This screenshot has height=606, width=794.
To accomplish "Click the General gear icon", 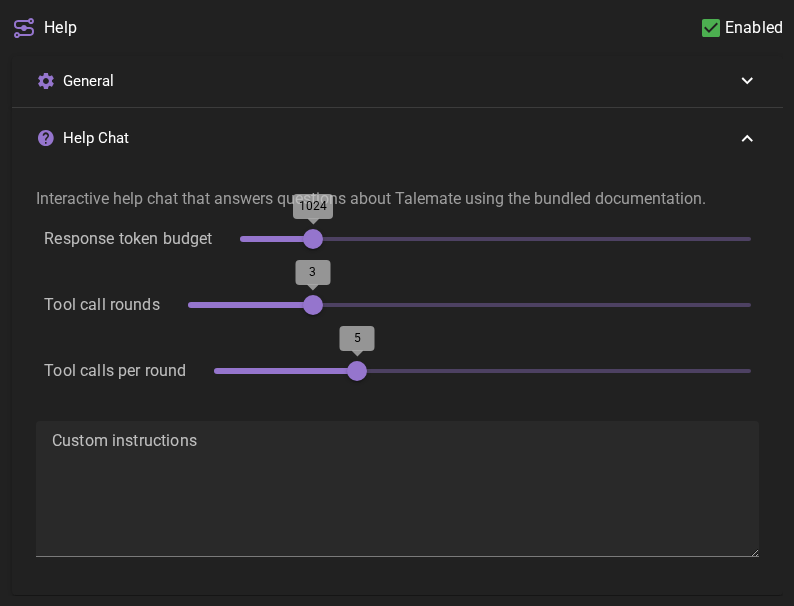I will tap(46, 81).
